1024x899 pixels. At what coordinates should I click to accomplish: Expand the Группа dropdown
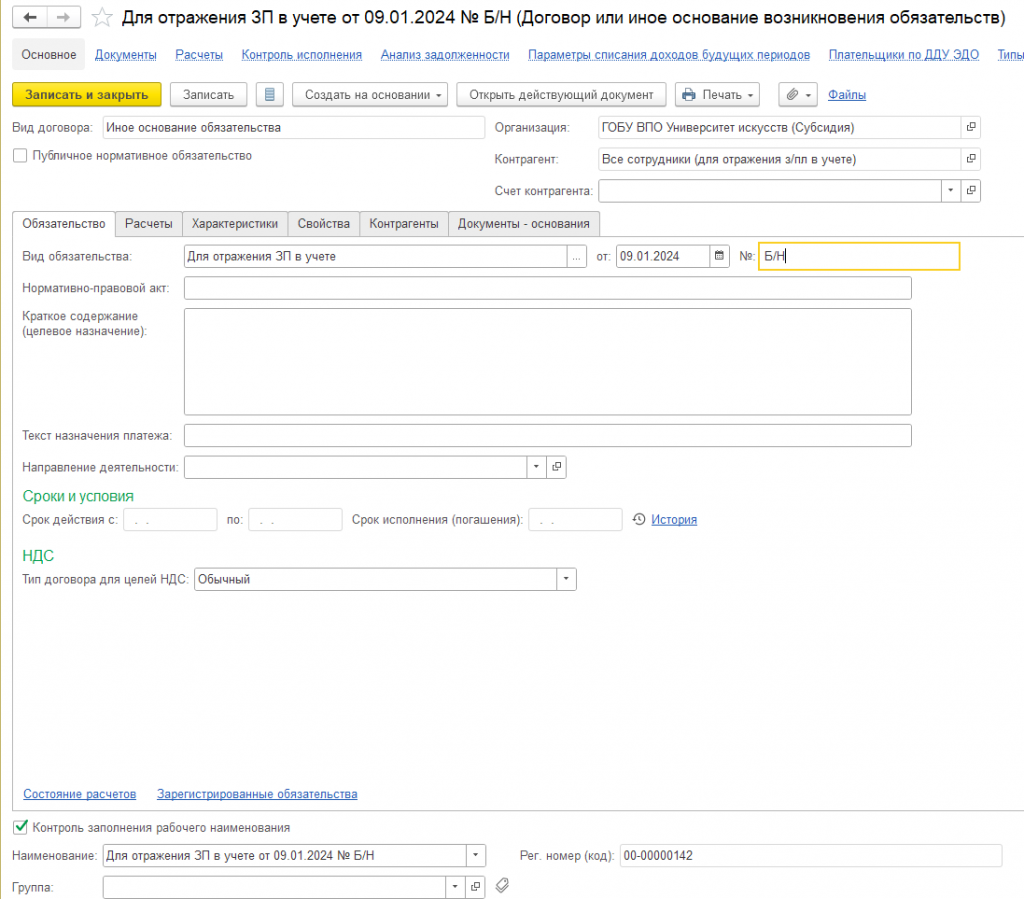(455, 887)
